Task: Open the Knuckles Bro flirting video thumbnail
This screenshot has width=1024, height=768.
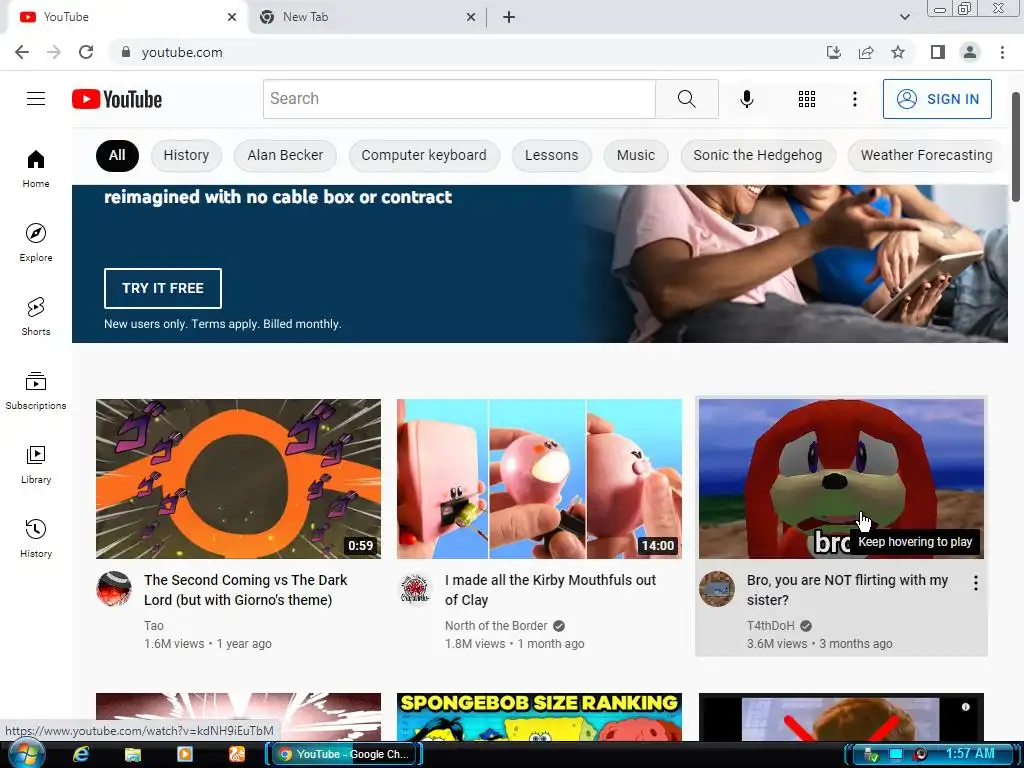Action: tap(841, 479)
